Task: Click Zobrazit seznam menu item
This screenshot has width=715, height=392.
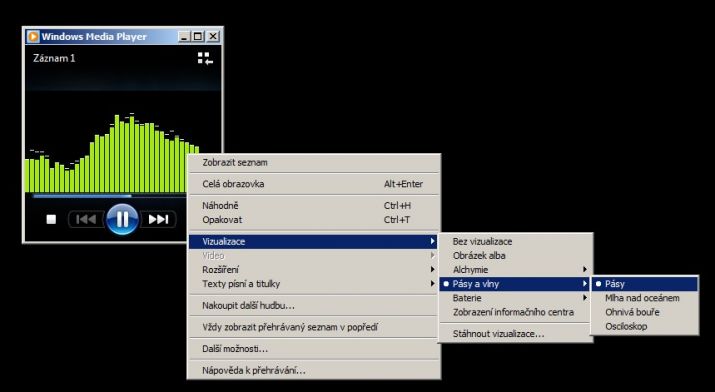Action: point(313,162)
